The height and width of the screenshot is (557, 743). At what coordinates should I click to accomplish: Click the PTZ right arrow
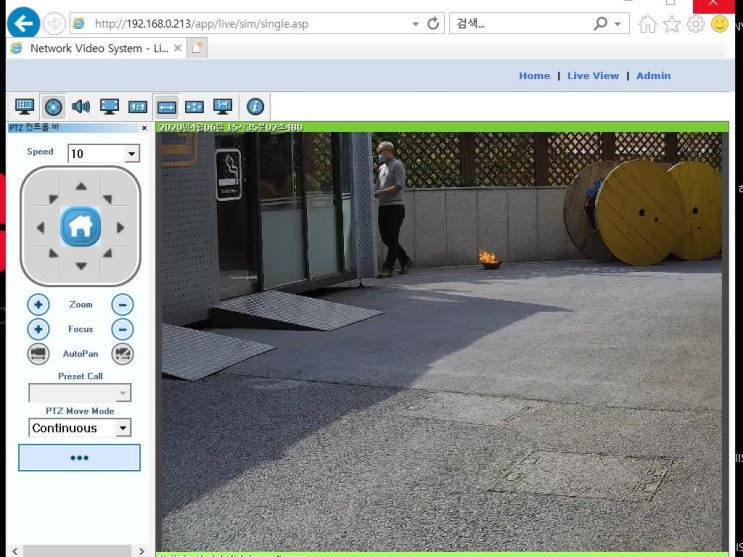tap(121, 228)
